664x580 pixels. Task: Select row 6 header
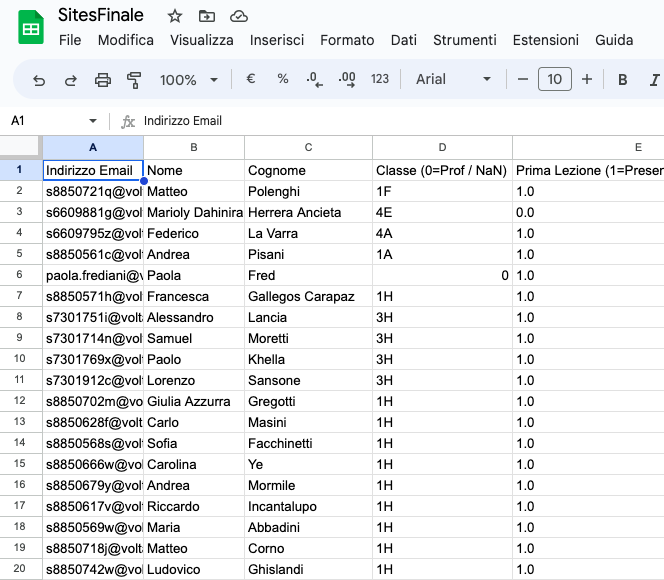click(19, 275)
